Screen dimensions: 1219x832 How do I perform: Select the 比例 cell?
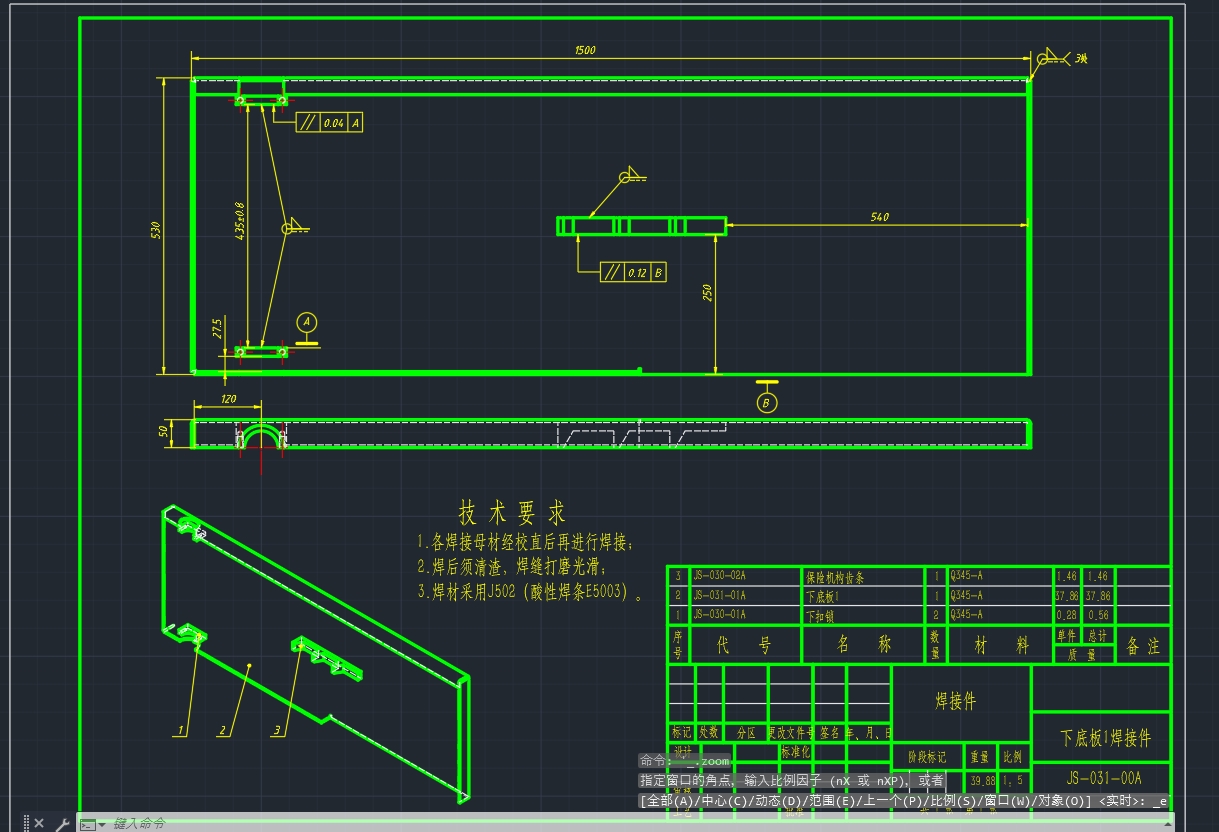1012,757
